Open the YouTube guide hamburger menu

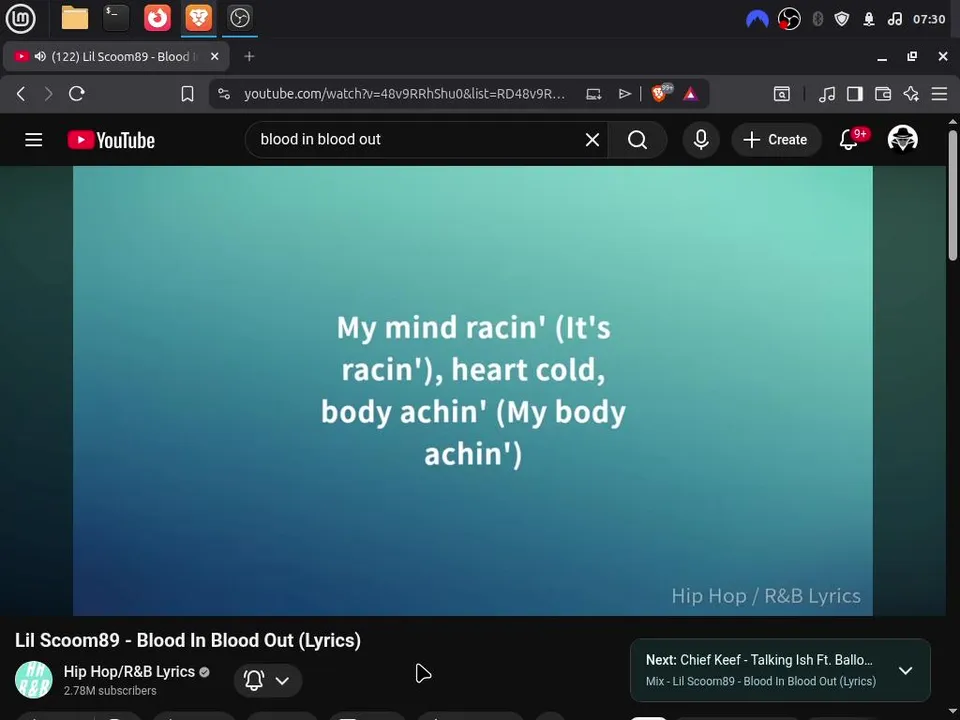(x=34, y=140)
